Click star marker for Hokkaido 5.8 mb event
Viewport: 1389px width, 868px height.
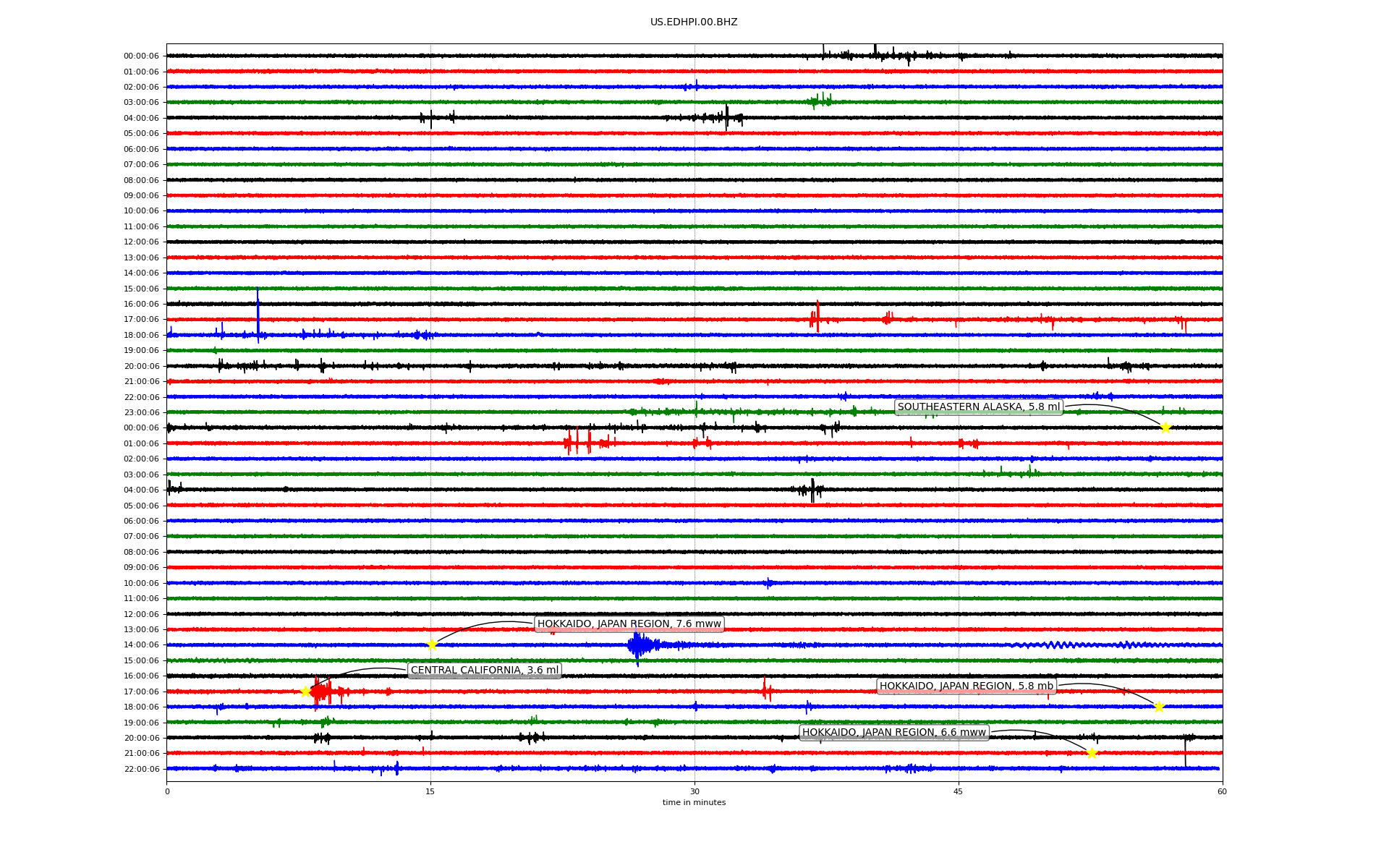point(1159,707)
